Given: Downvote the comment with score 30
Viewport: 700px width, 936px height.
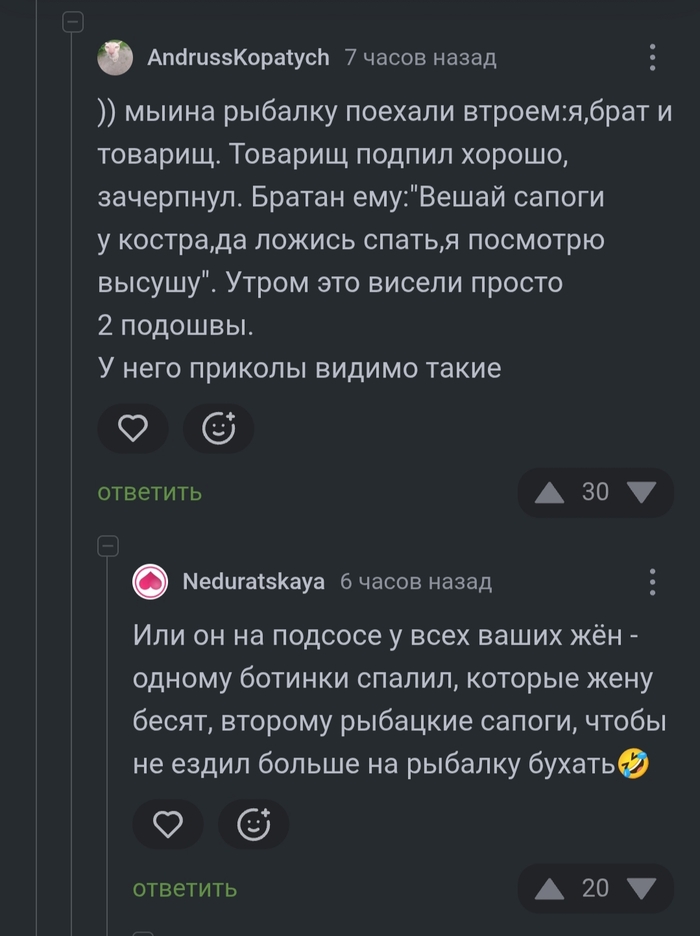Looking at the screenshot, I should coord(640,492).
